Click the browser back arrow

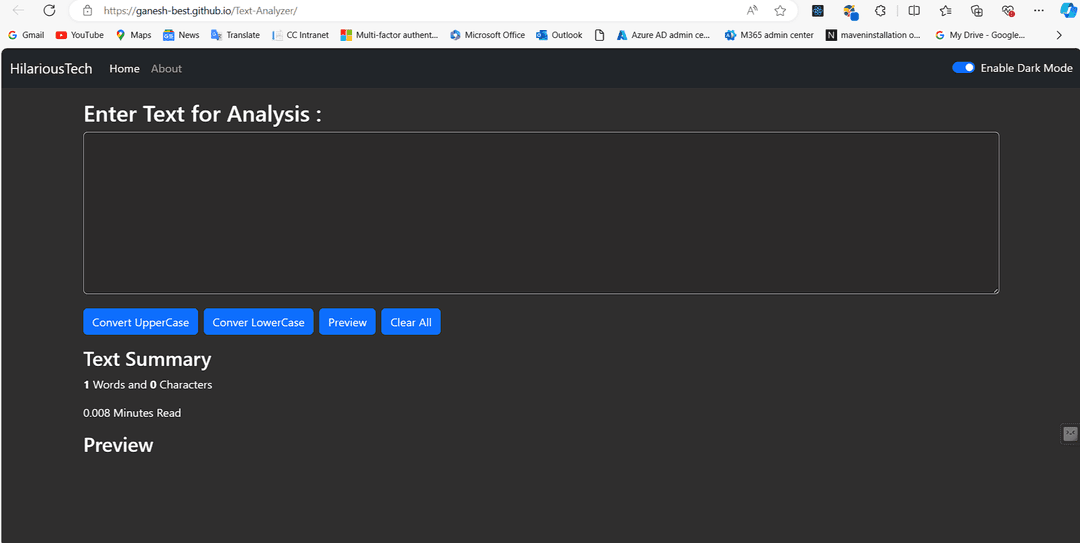point(19,10)
